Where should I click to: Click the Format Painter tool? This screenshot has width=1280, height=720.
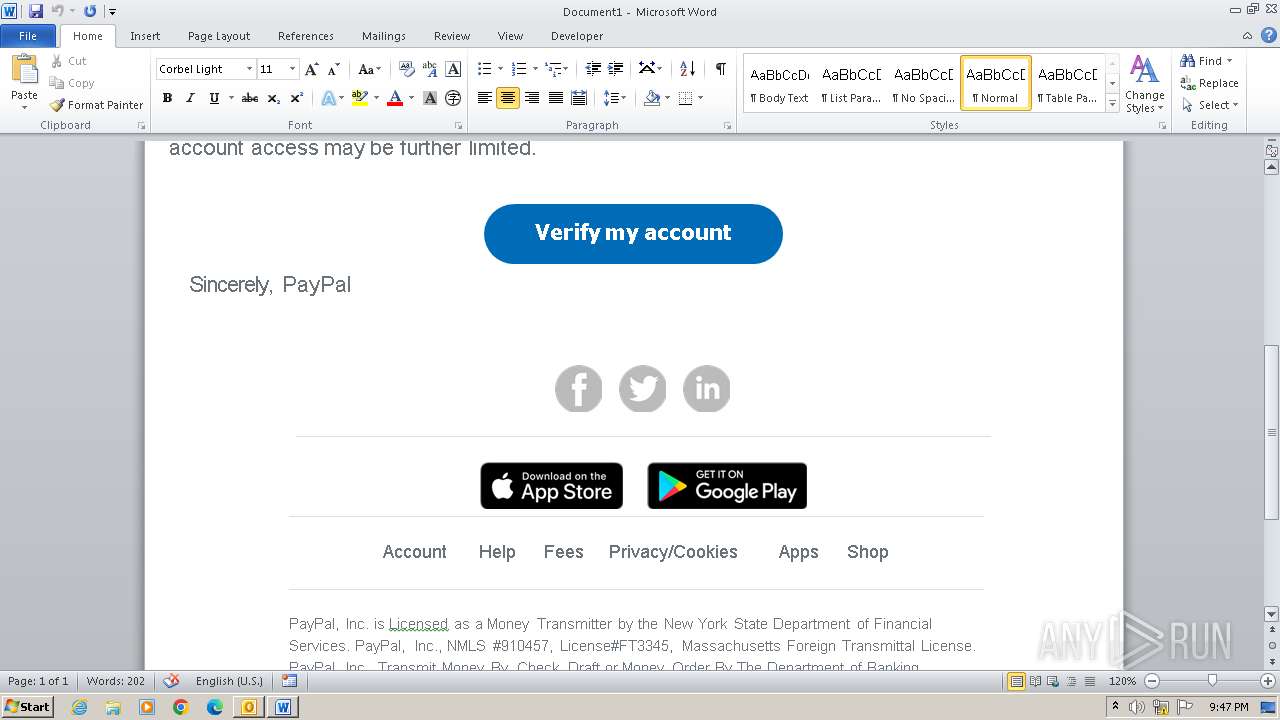coord(96,105)
